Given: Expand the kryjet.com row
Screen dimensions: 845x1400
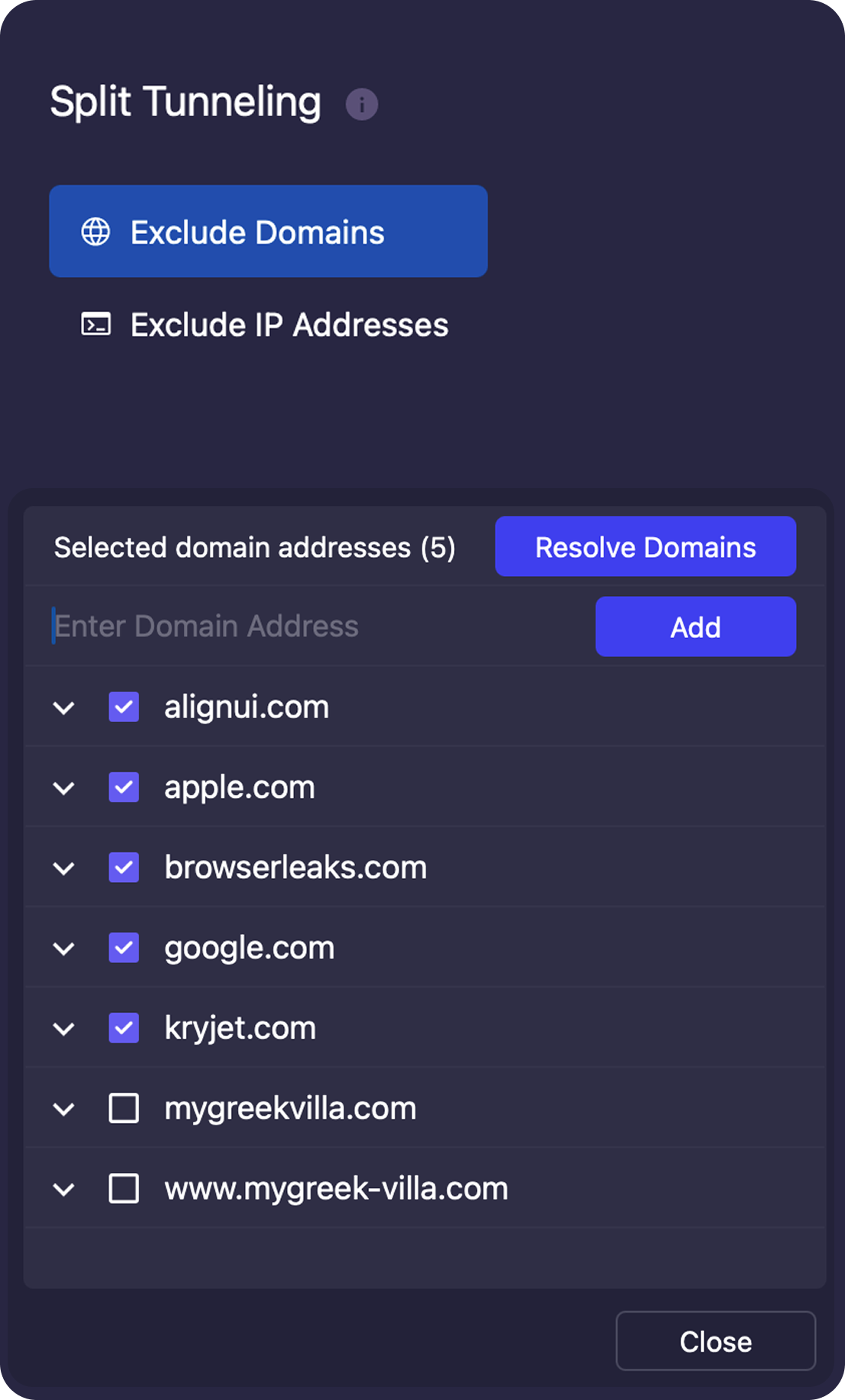Looking at the screenshot, I should [64, 1027].
